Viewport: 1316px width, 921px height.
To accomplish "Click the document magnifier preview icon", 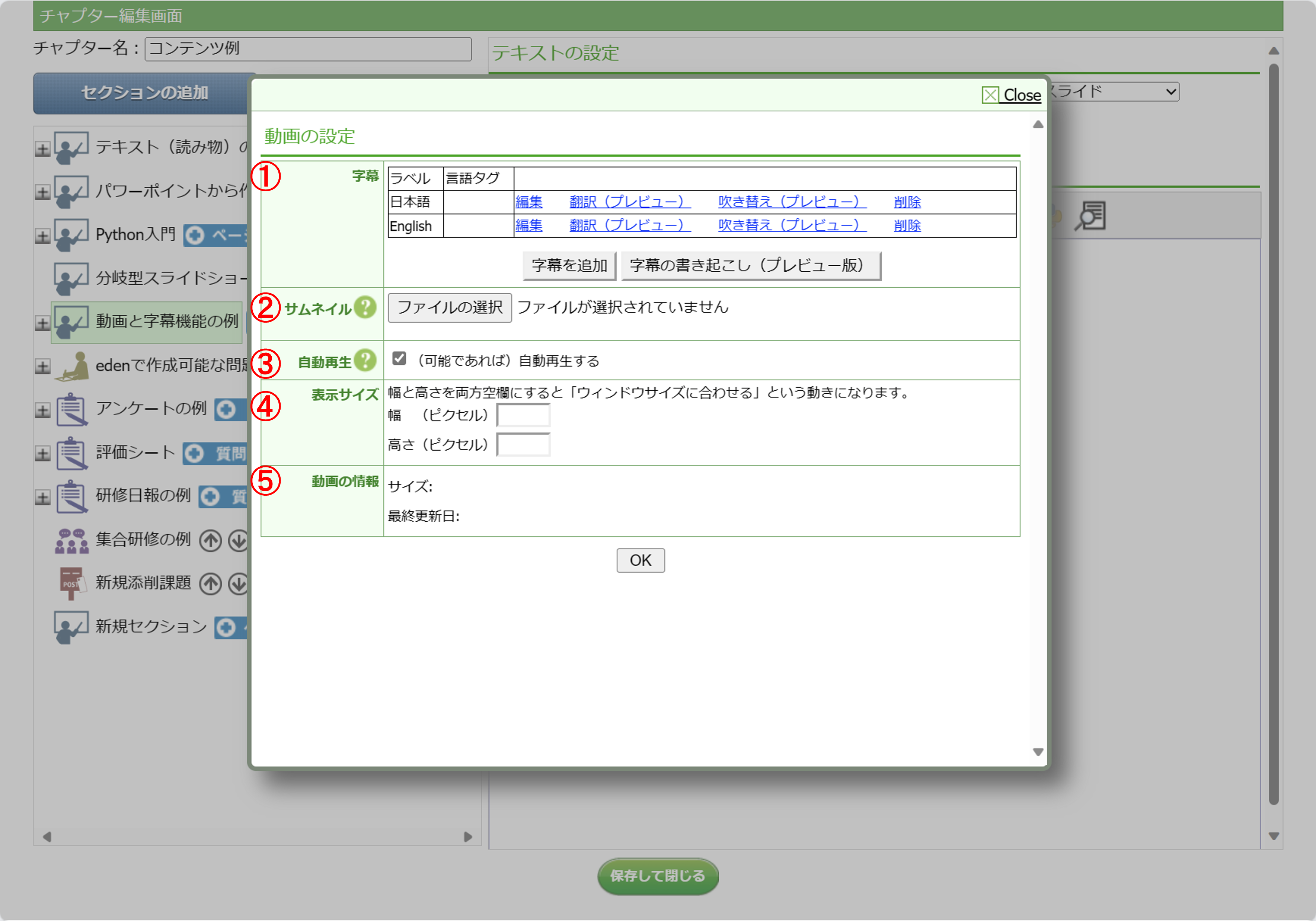I will [x=1090, y=216].
